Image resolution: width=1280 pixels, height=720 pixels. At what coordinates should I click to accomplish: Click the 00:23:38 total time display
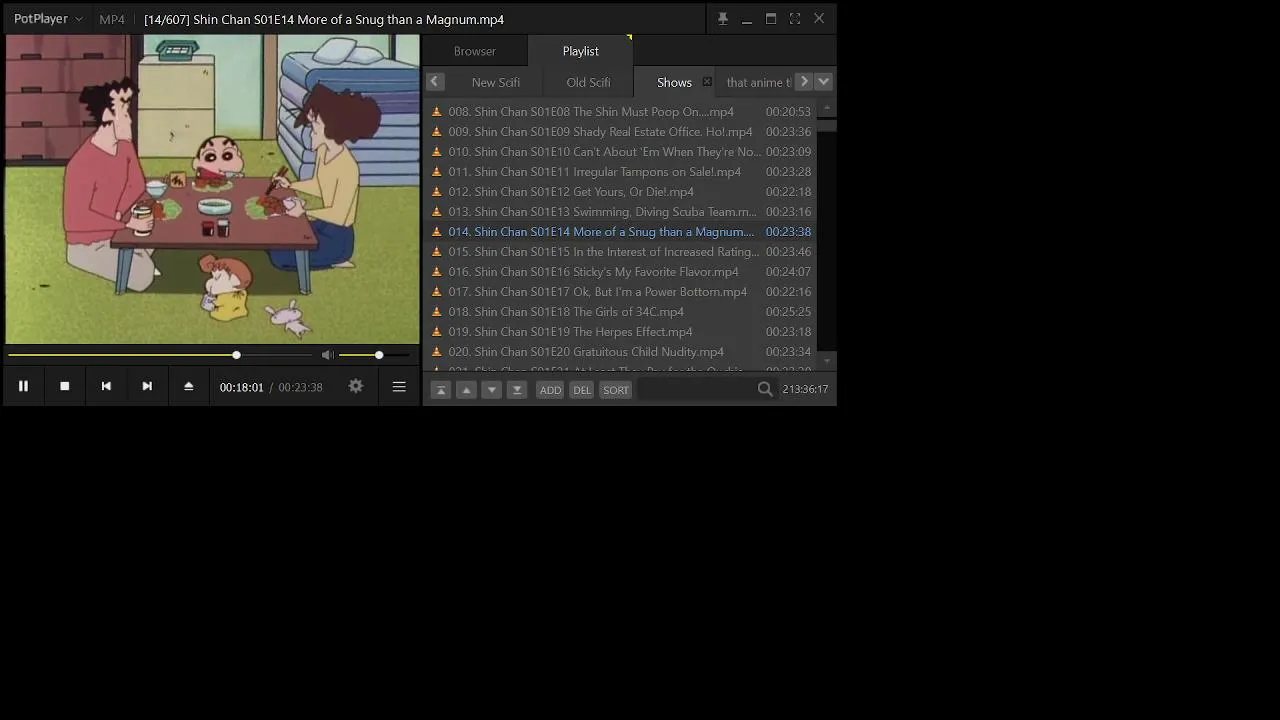point(300,387)
